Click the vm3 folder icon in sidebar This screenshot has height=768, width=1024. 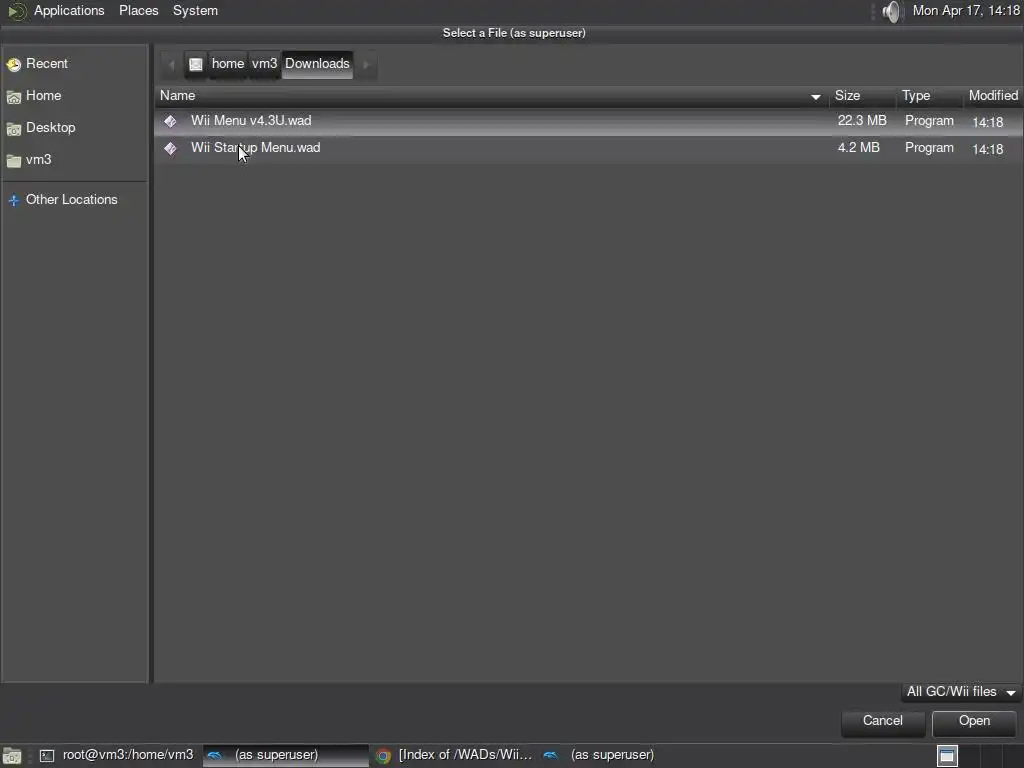point(14,161)
